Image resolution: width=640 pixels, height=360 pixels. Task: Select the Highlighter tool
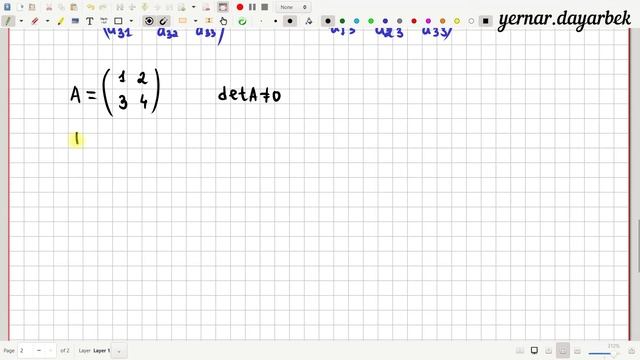[x=61, y=21]
